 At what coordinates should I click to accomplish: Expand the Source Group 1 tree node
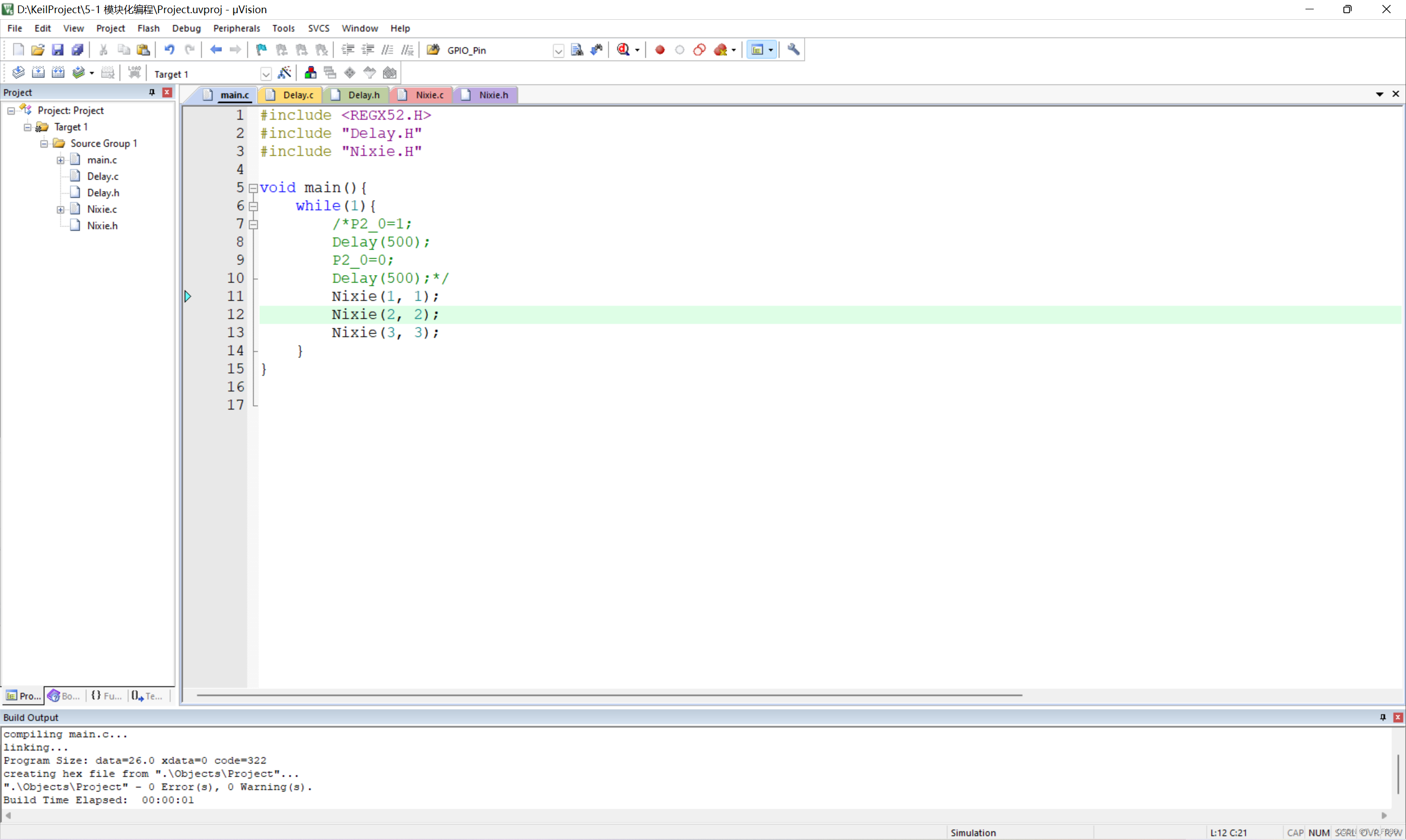pos(43,143)
